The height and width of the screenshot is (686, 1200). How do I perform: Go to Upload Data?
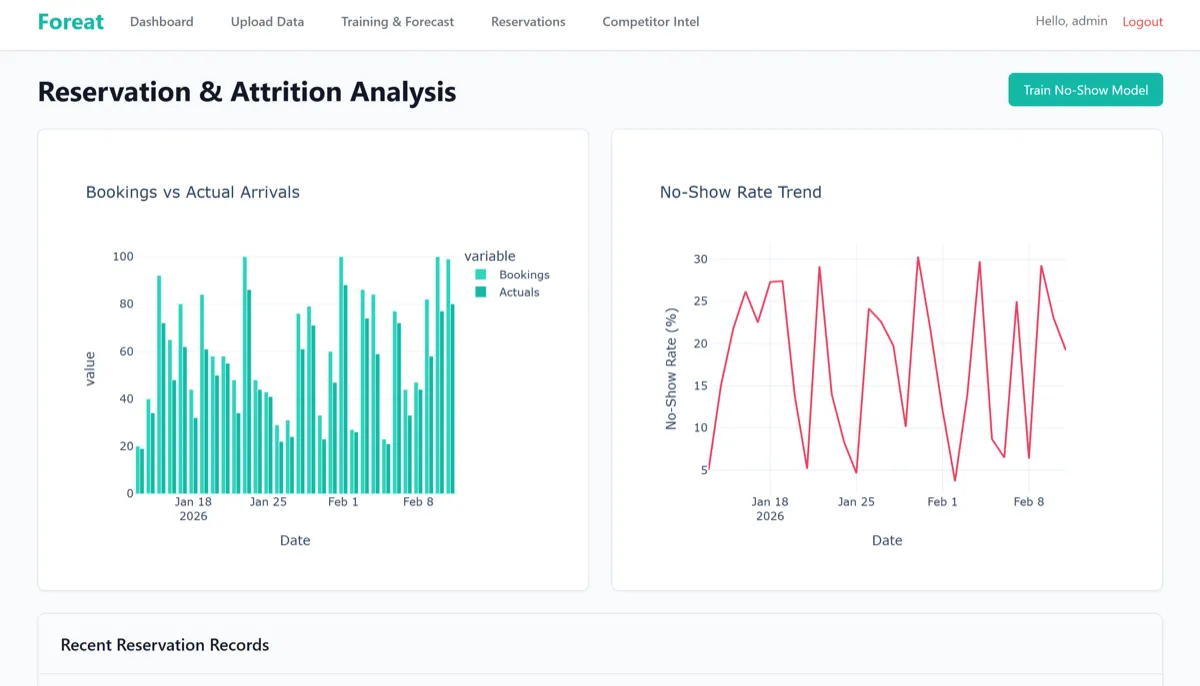[267, 22]
